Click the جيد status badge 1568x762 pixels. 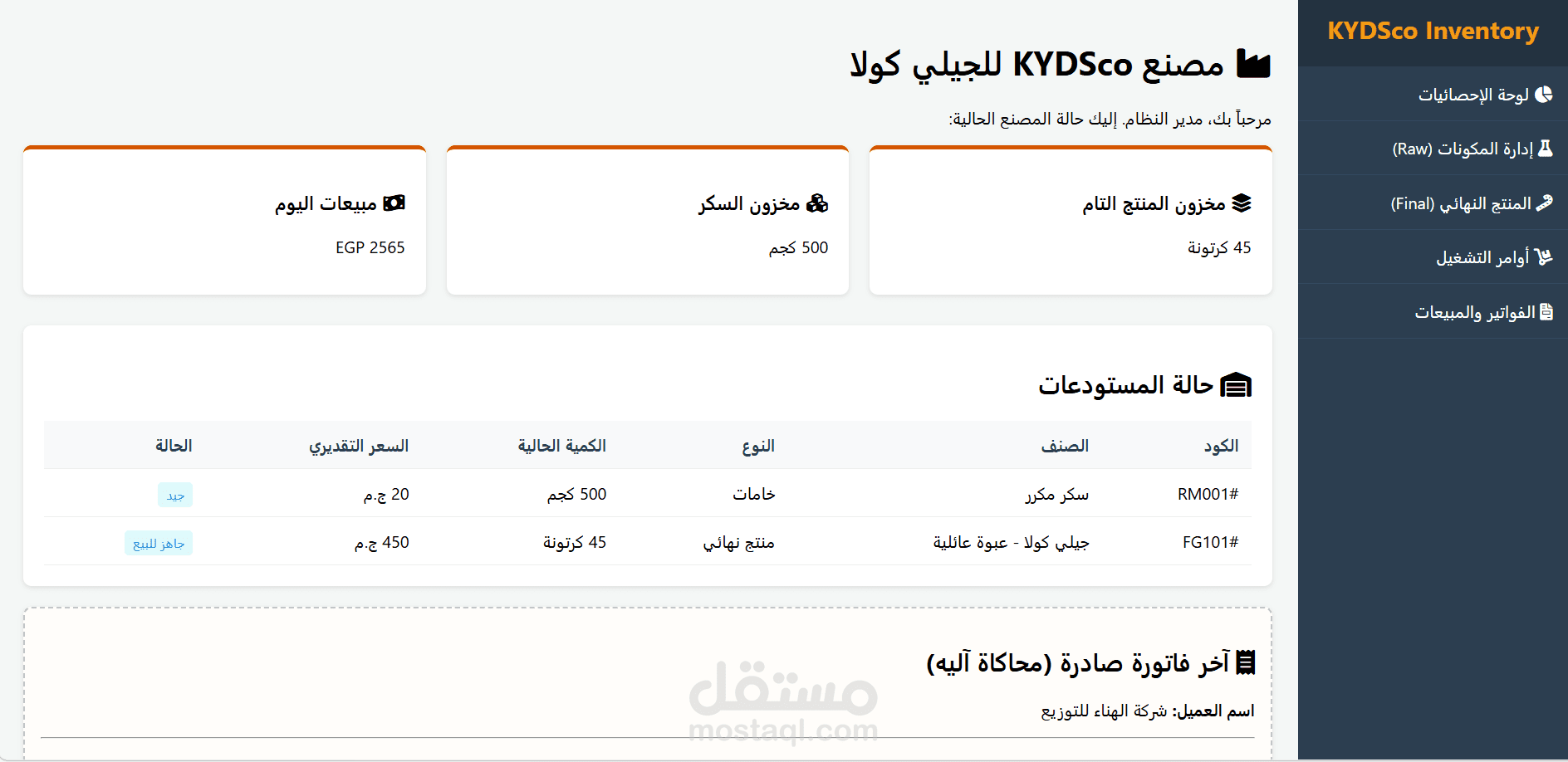click(175, 496)
